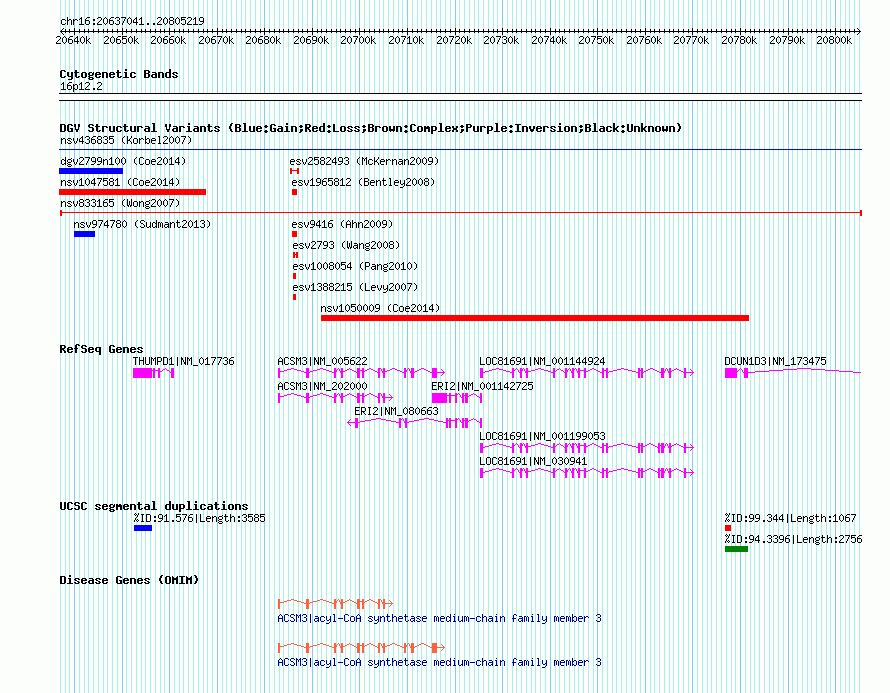The image size is (890, 693).
Task: Click the nsv974780 (Sudmant2013) blue bar
Action: click(84, 234)
